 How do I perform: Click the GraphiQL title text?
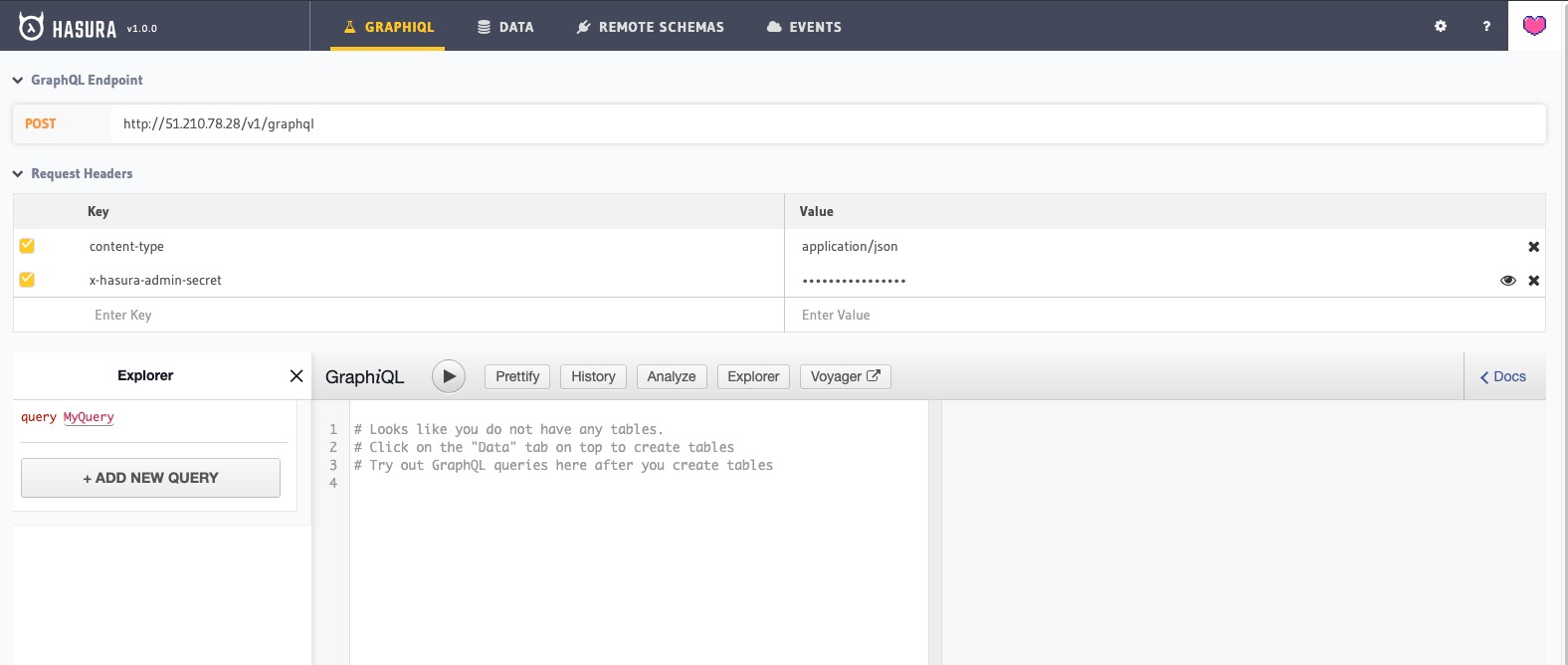pos(365,376)
